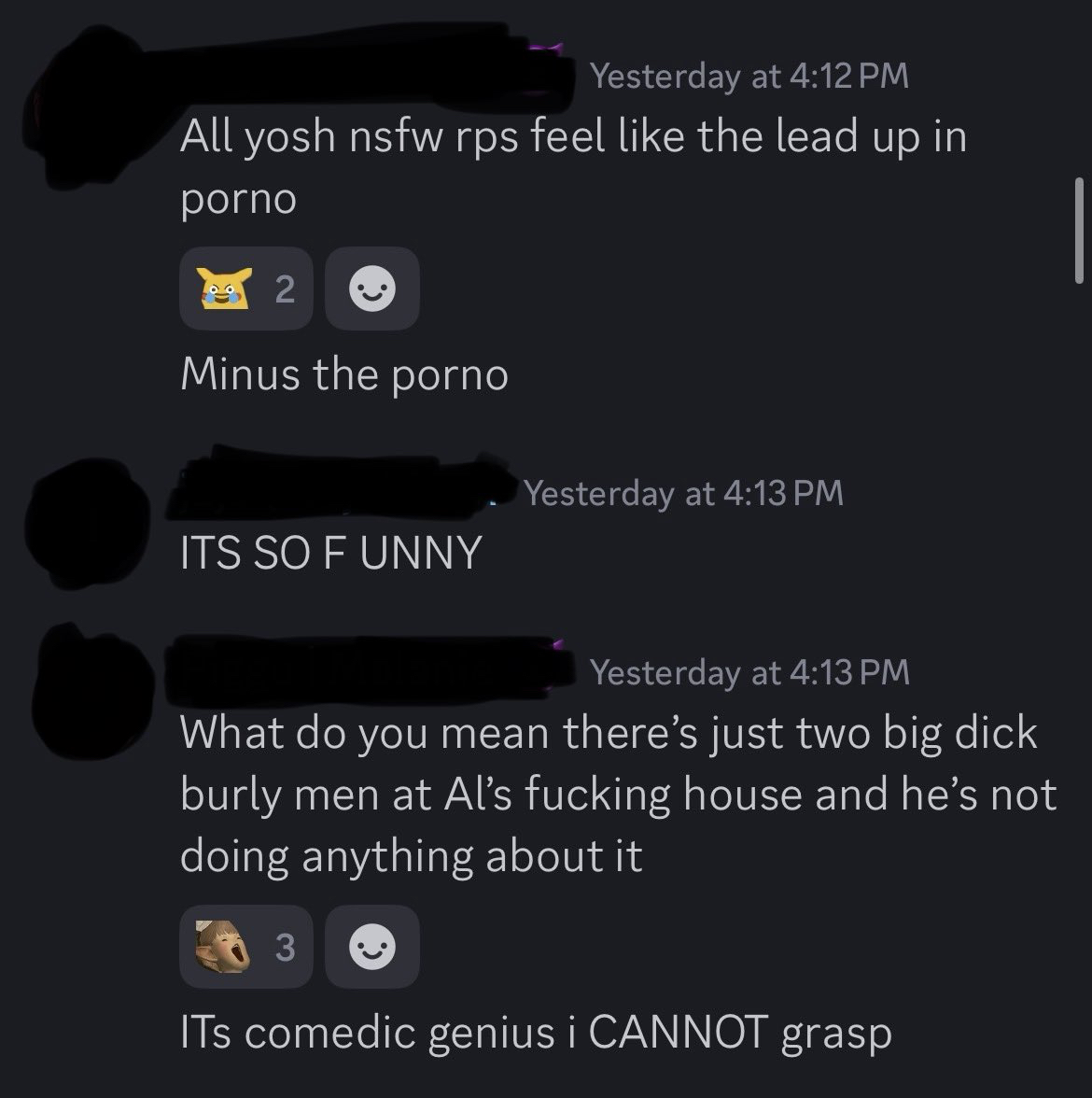Select the ITS SO F UNNY message text
This screenshot has height=1098, width=1092.
[331, 553]
